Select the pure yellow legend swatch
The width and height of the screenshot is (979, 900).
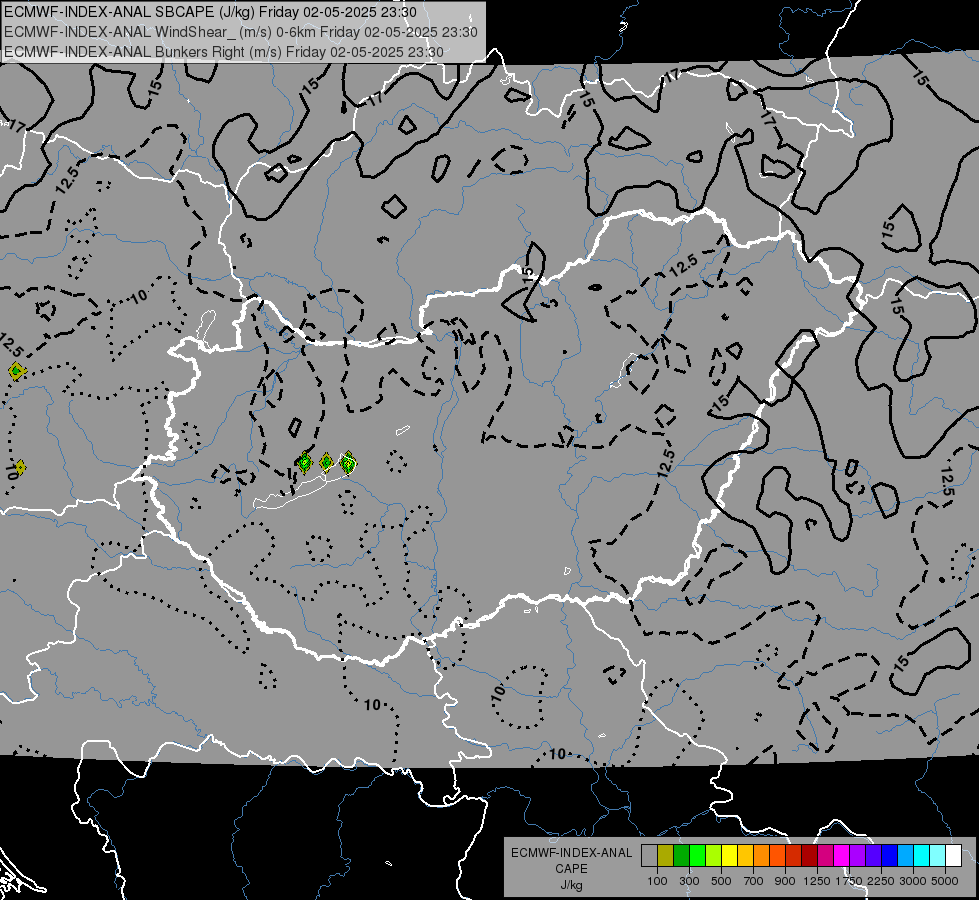729,856
